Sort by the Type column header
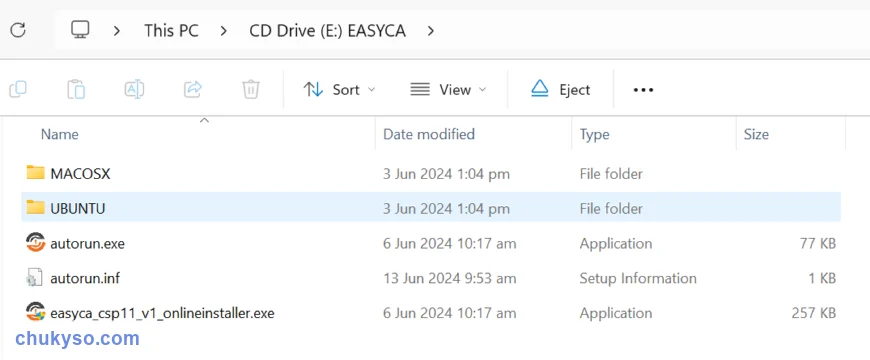This screenshot has height=360, width=870. point(594,134)
